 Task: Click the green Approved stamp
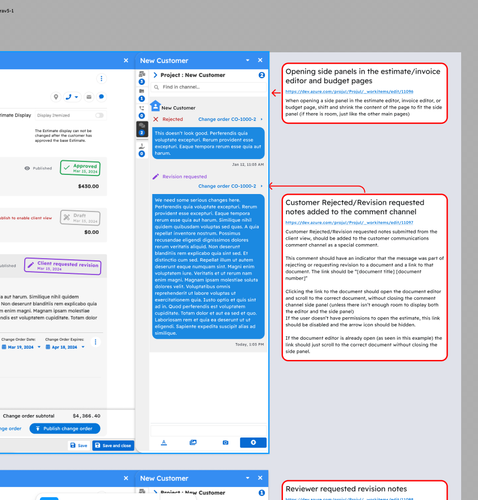click(80, 168)
